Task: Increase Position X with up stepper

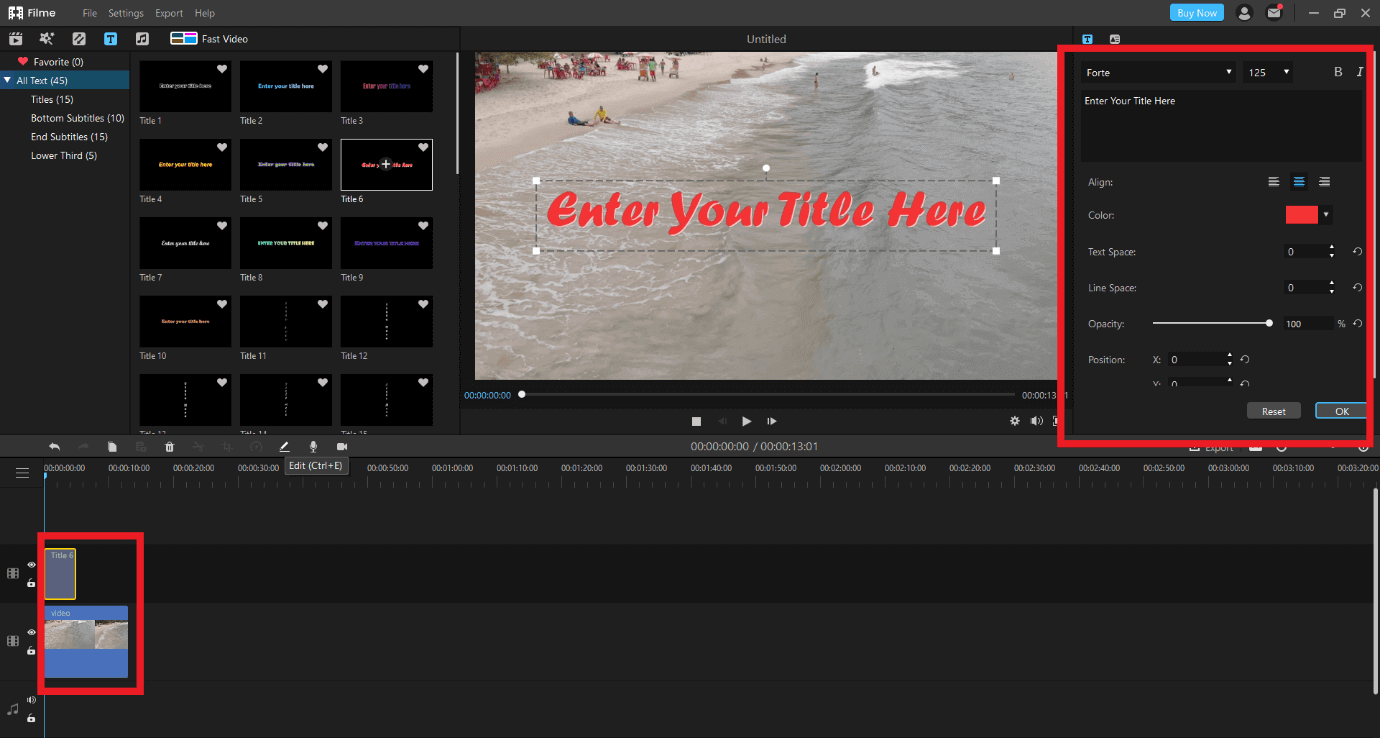Action: [1229, 356]
